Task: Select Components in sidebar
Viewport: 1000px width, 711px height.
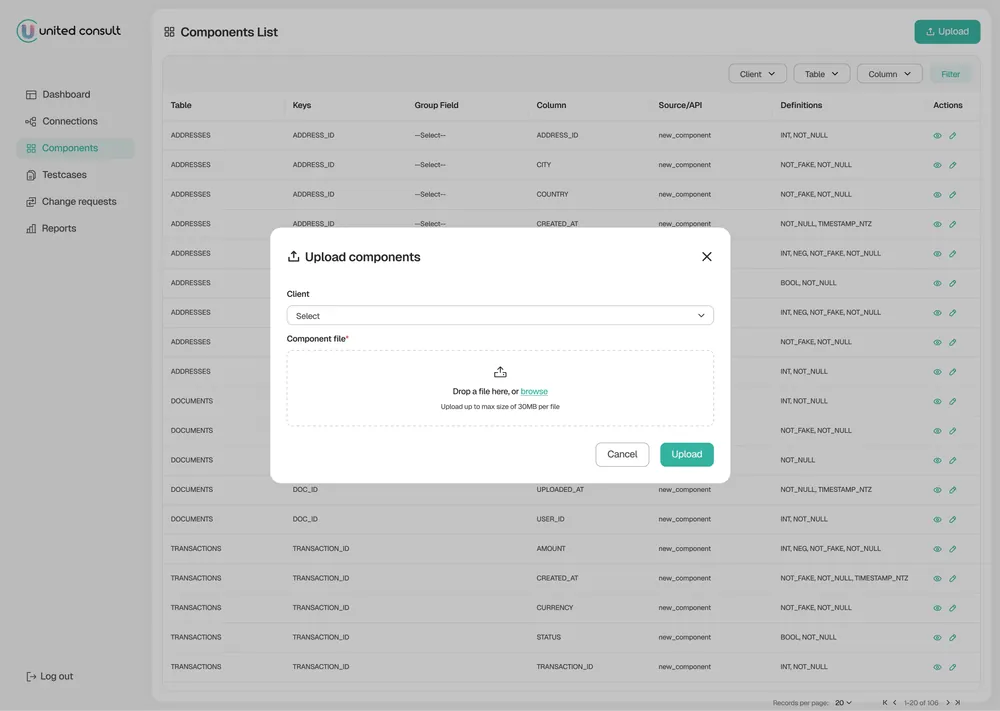Action: tap(75, 148)
